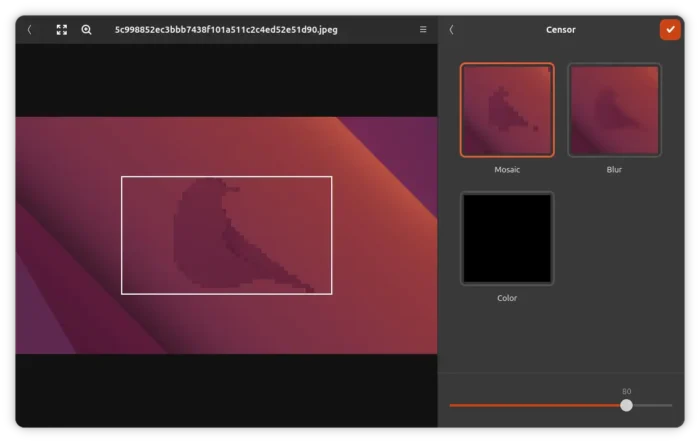Viewport: 700px width, 443px height.
Task: Click the Censor panel title
Action: click(561, 30)
